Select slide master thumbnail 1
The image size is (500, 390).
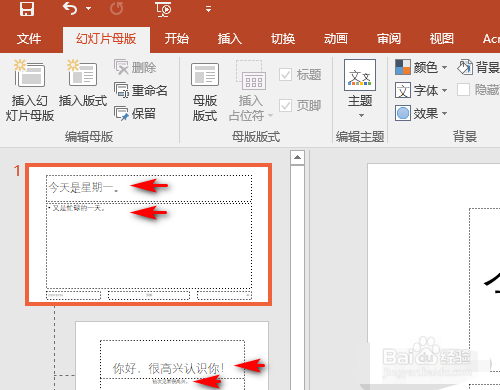(149, 234)
